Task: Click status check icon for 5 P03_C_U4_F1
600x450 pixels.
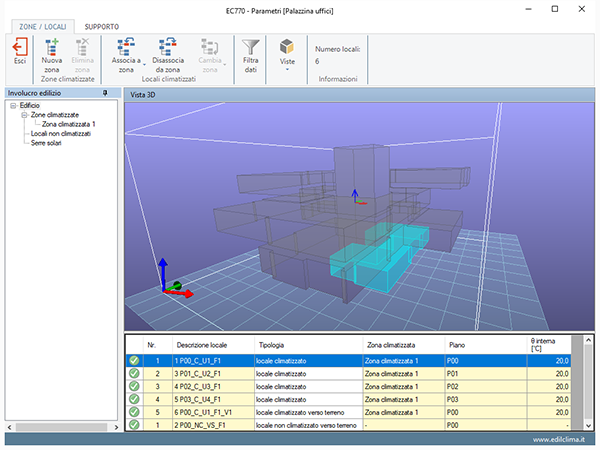Action: [x=134, y=399]
